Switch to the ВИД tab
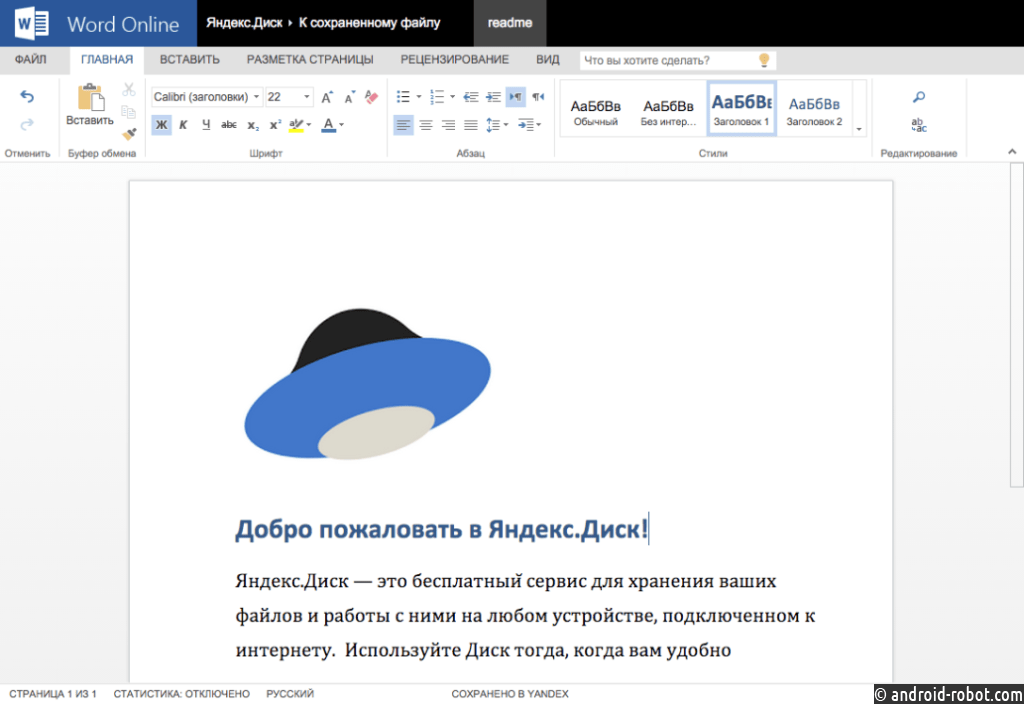This screenshot has width=1024, height=704. pos(548,59)
